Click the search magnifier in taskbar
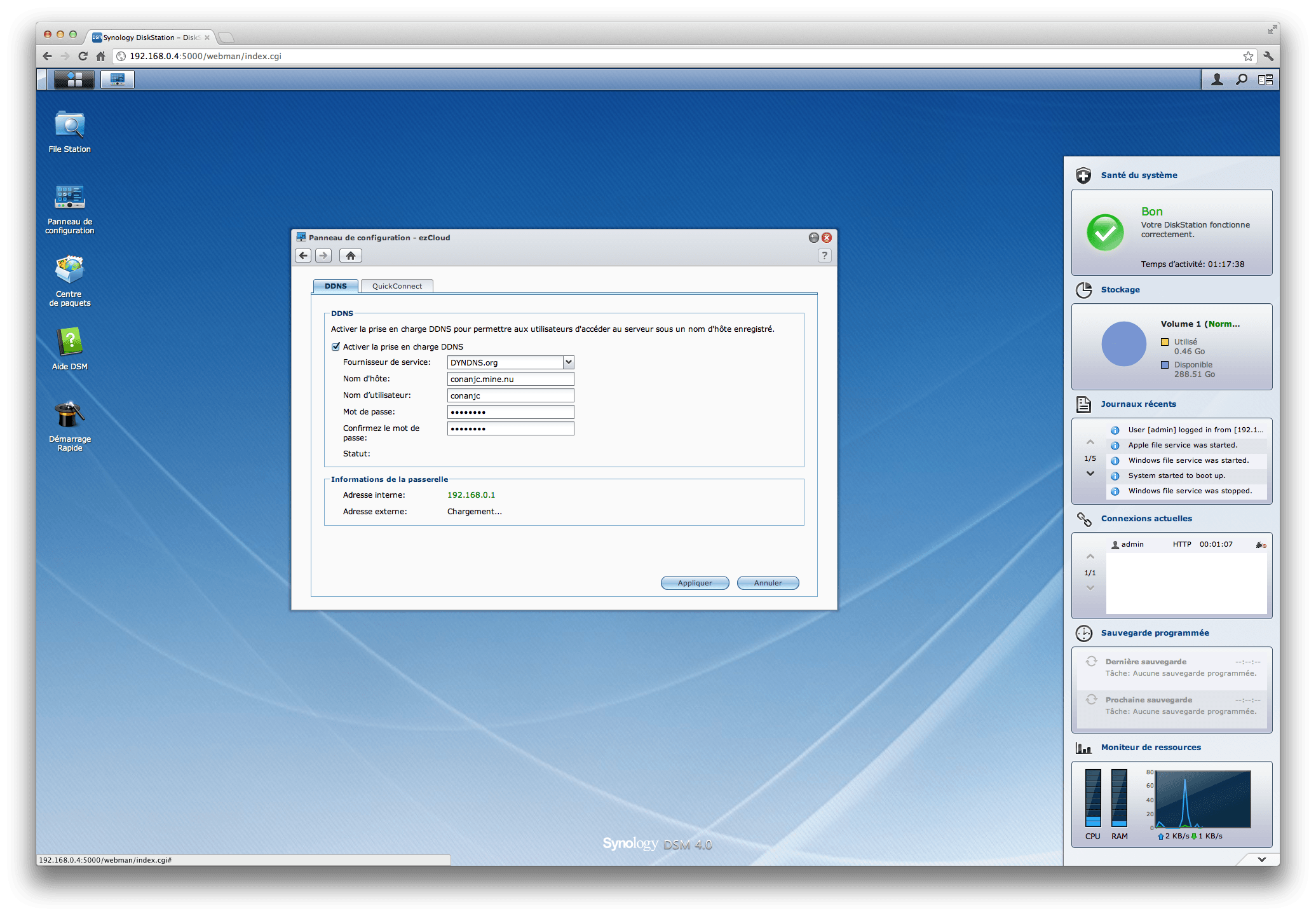1316x916 pixels. point(1241,79)
